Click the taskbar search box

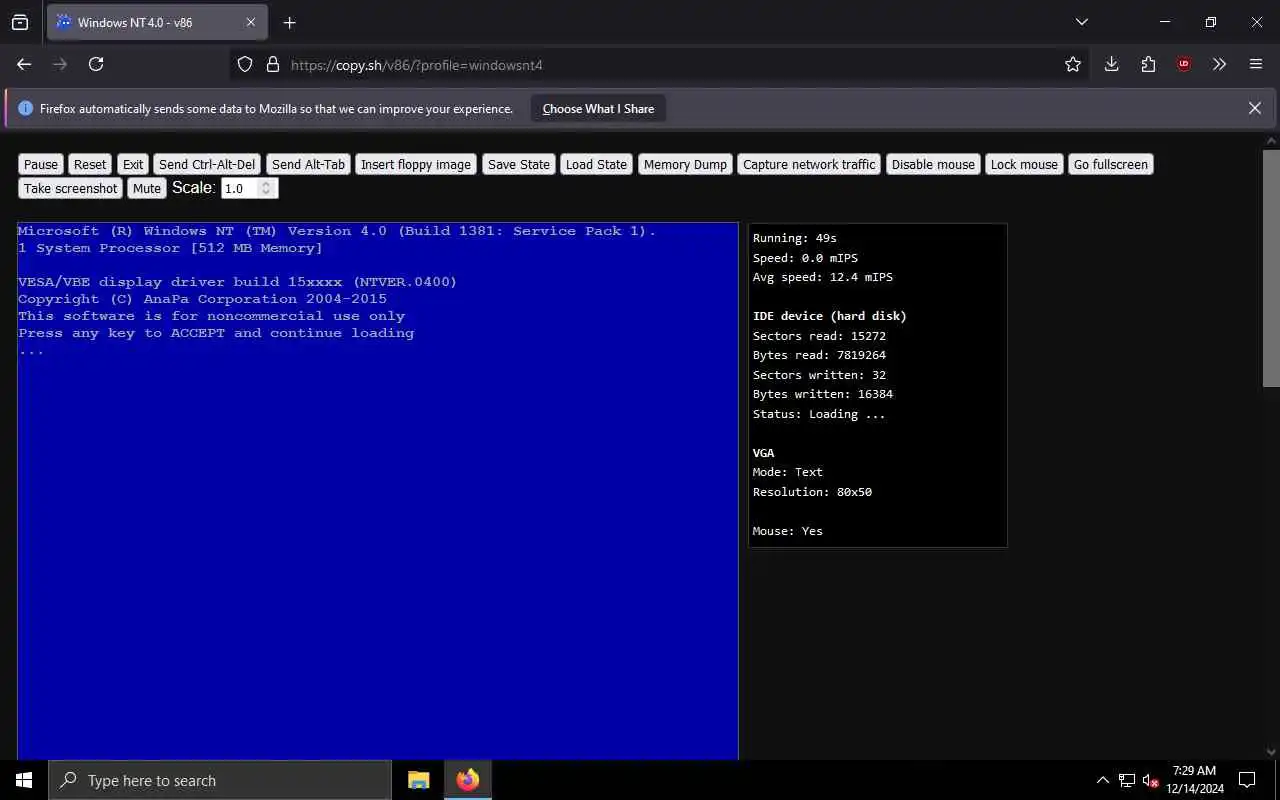[220, 780]
